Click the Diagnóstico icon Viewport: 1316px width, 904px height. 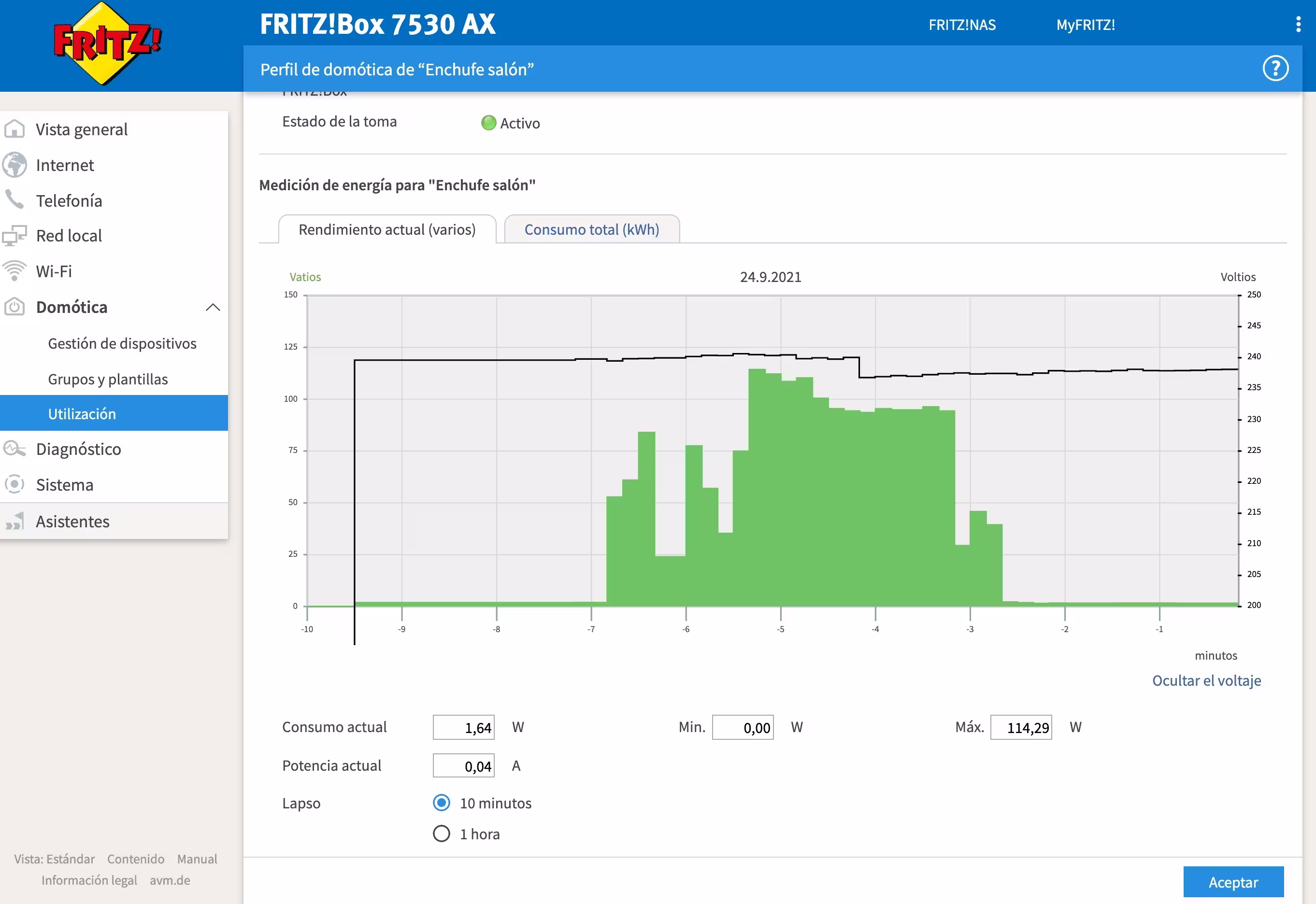point(14,449)
